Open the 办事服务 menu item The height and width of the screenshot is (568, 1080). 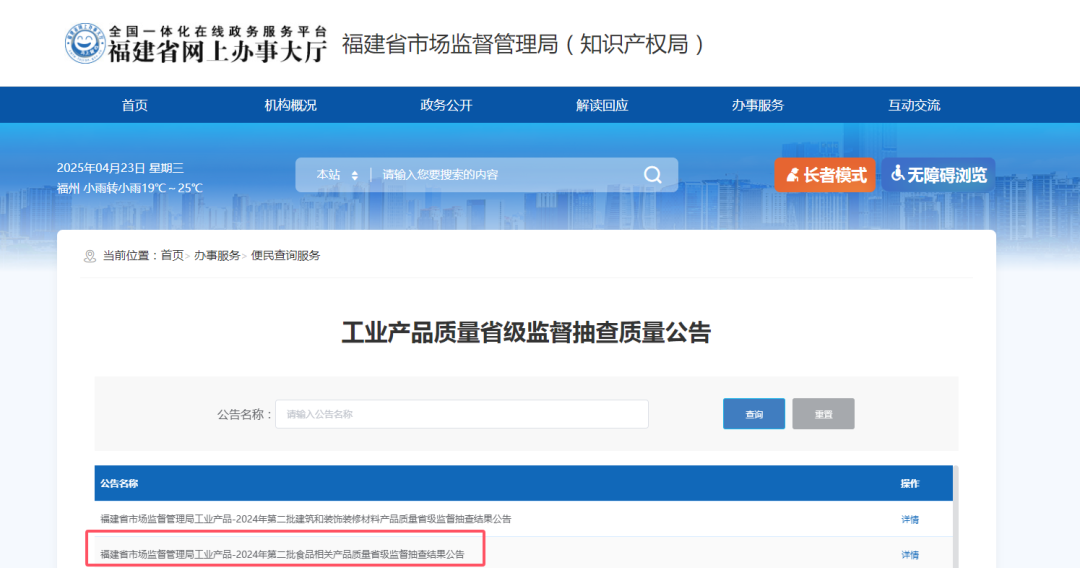coord(758,105)
